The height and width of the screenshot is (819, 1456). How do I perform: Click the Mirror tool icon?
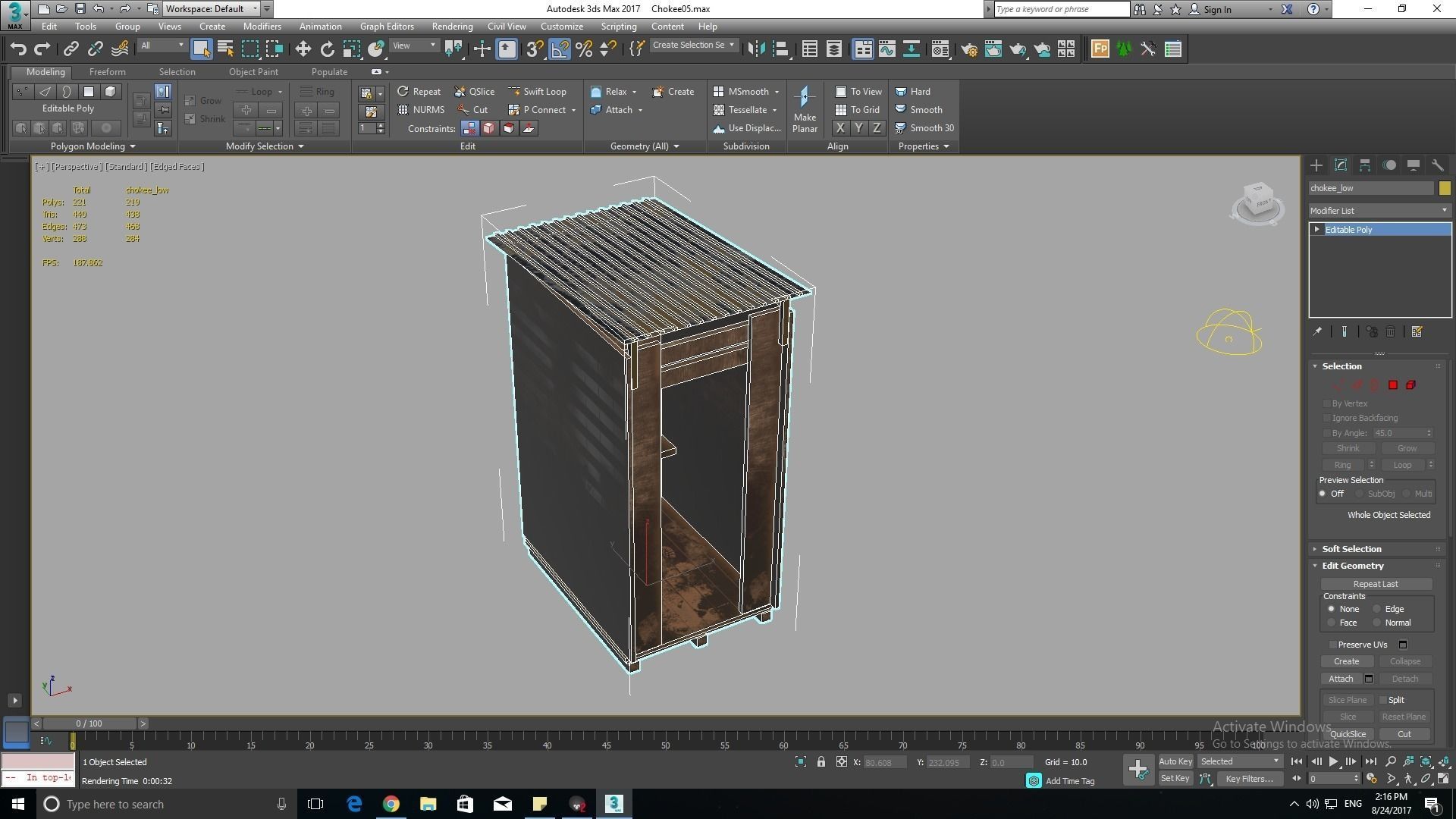click(x=755, y=49)
